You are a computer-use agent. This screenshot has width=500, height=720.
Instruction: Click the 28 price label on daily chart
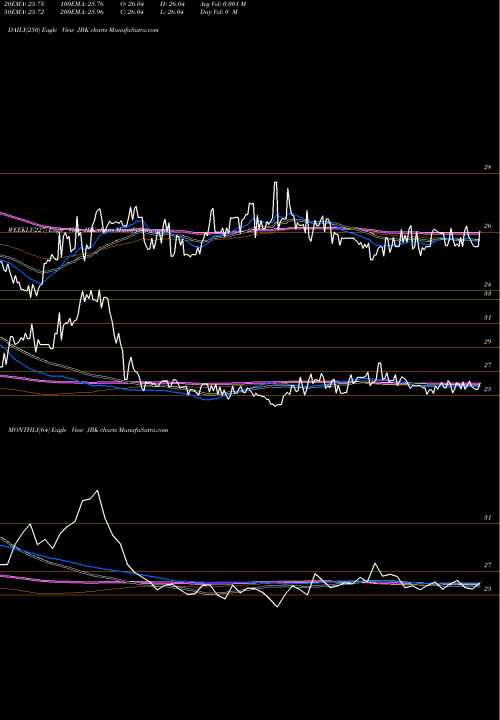tap(488, 167)
